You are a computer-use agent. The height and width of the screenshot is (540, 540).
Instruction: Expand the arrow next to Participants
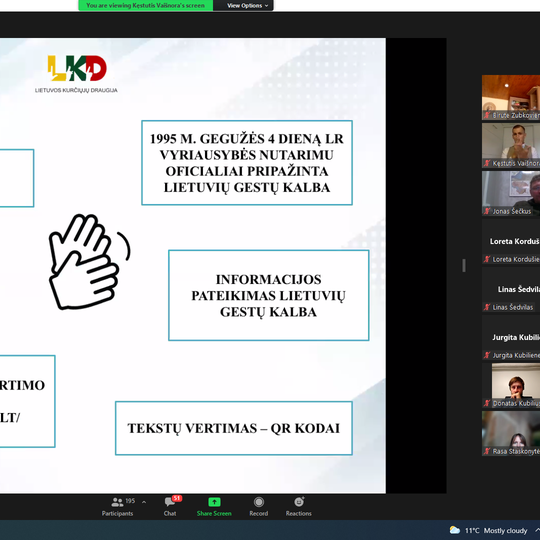(144, 502)
